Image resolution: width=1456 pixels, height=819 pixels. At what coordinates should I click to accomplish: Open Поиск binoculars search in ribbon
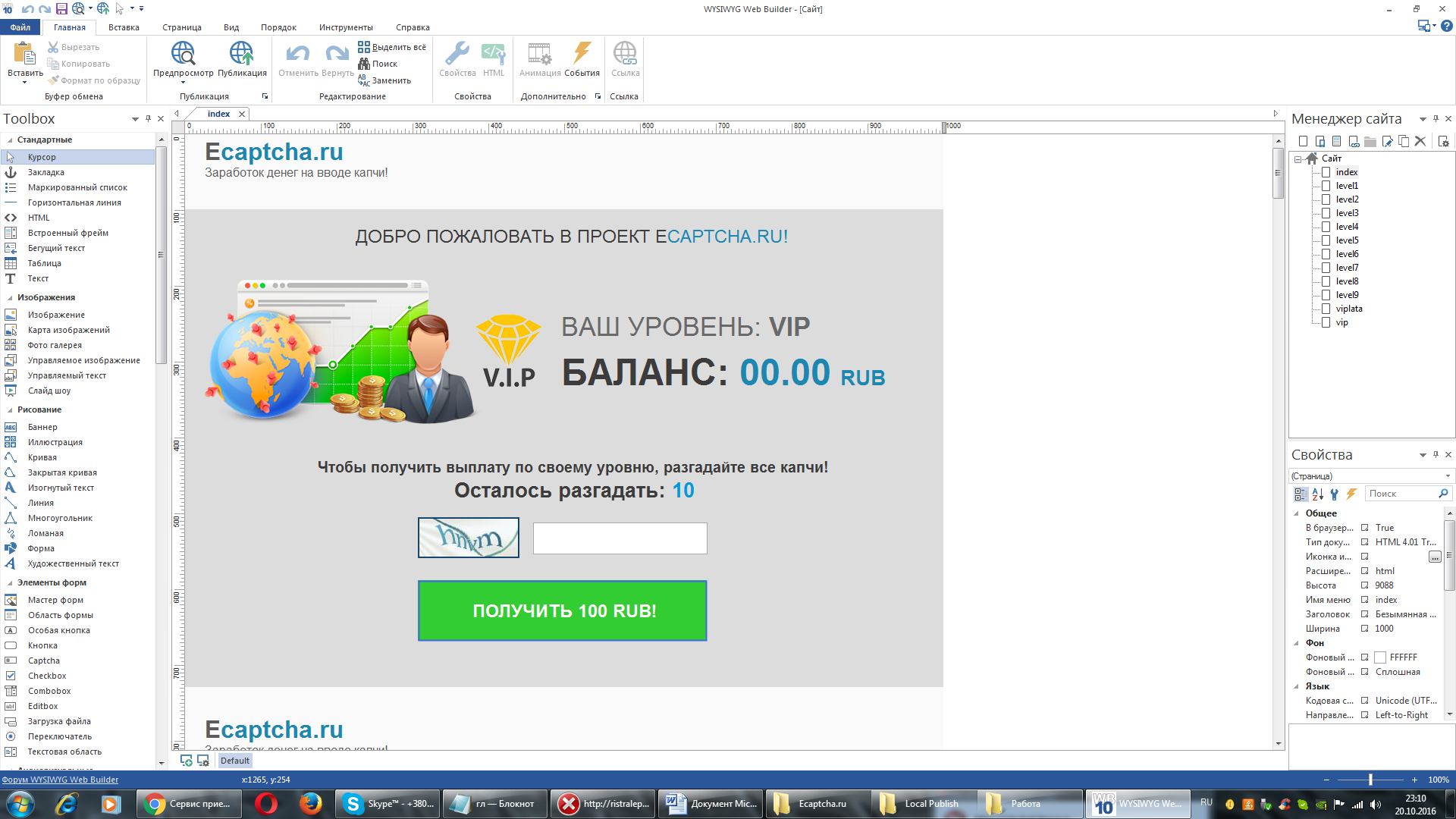pos(378,64)
